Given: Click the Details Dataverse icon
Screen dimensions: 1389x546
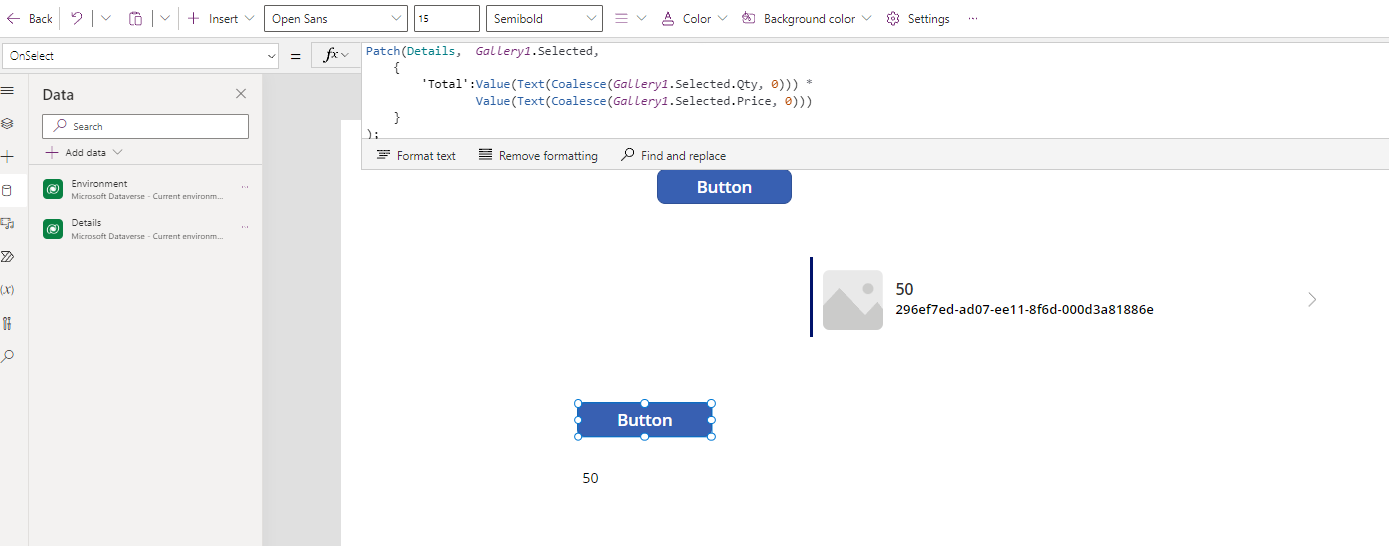Looking at the screenshot, I should click(53, 229).
